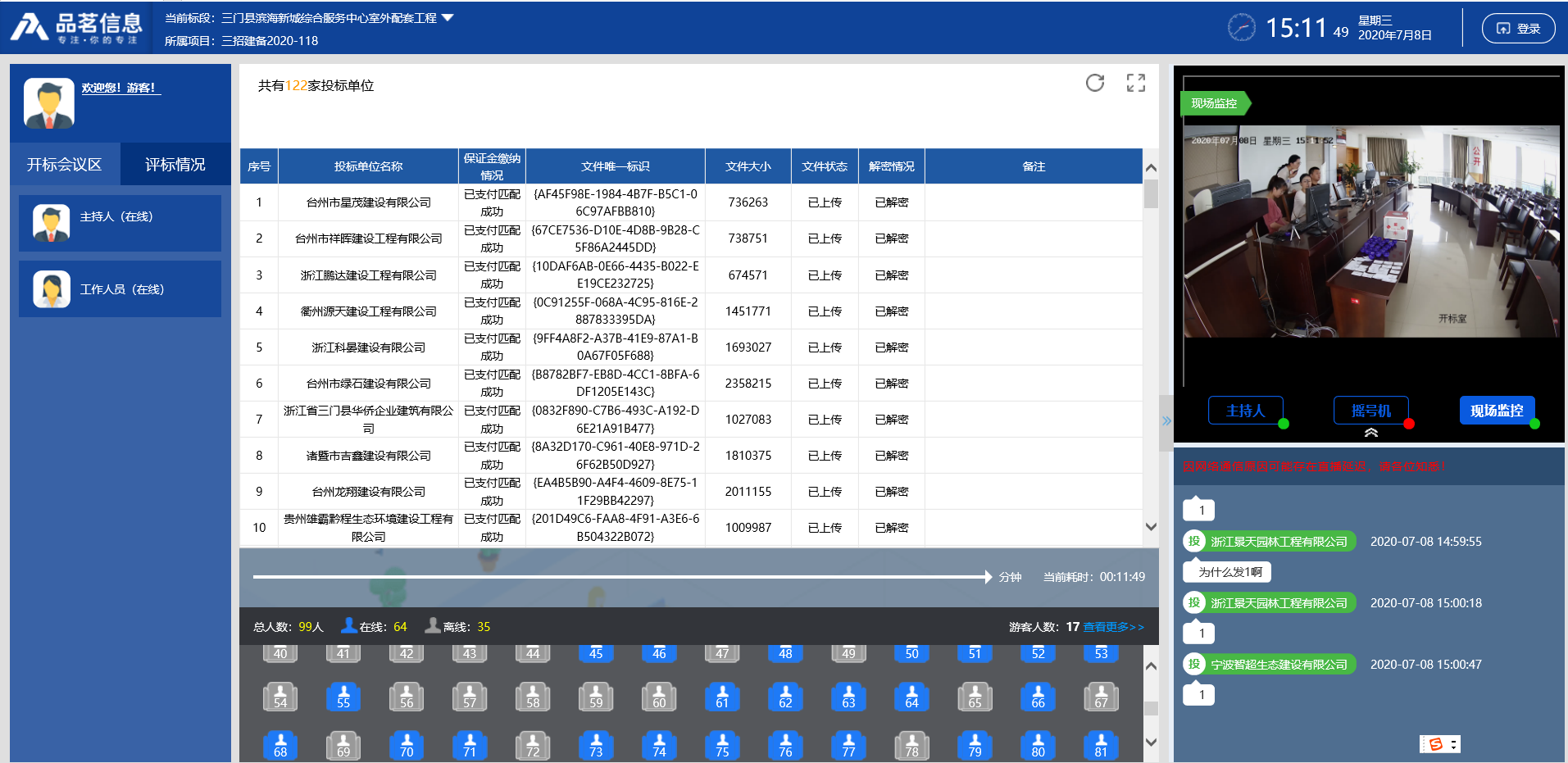This screenshot has width=1568, height=763.
Task: Click the clock icon in header
Action: [x=1241, y=28]
